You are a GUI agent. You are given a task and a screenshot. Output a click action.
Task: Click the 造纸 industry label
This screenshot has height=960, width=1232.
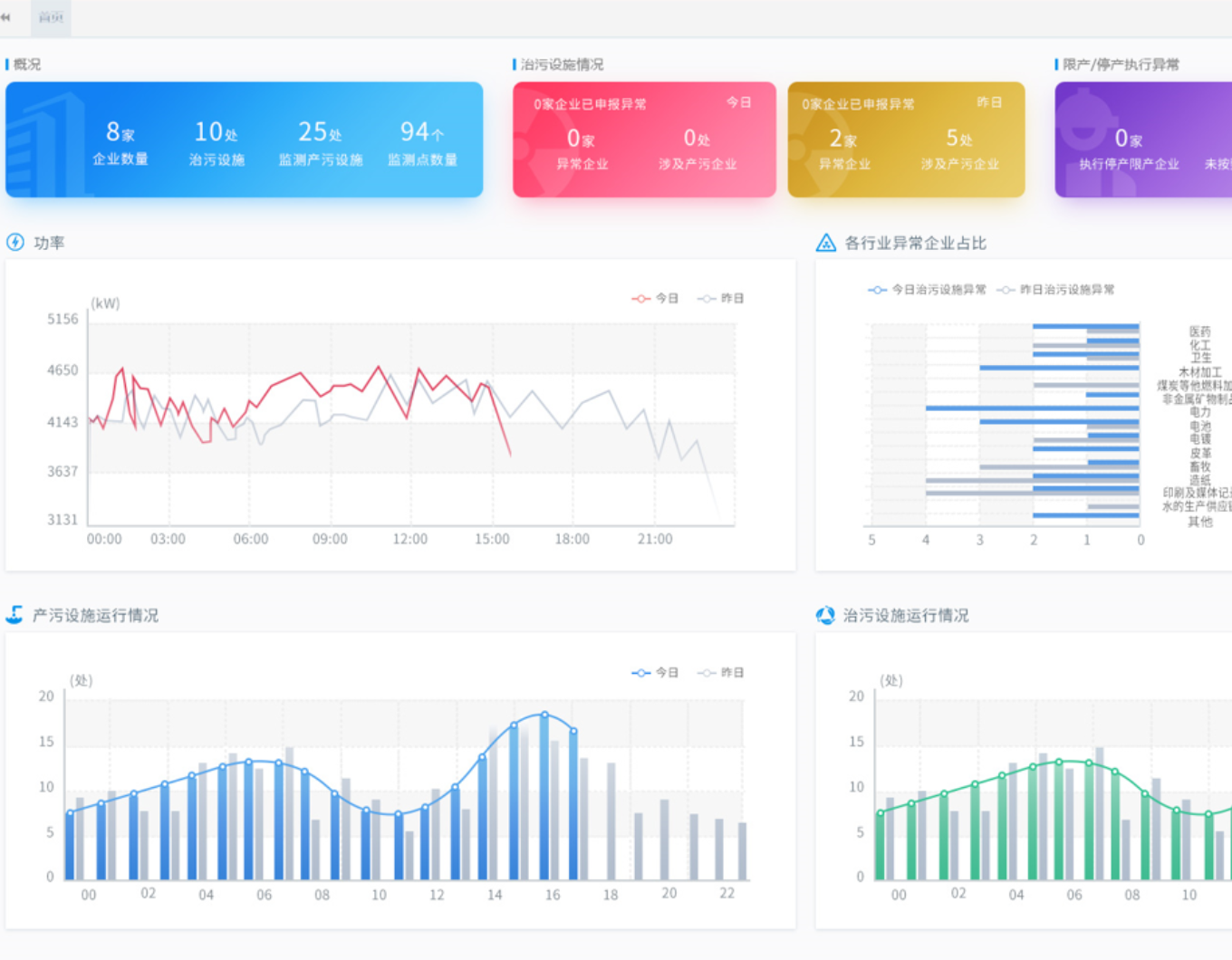[1200, 480]
